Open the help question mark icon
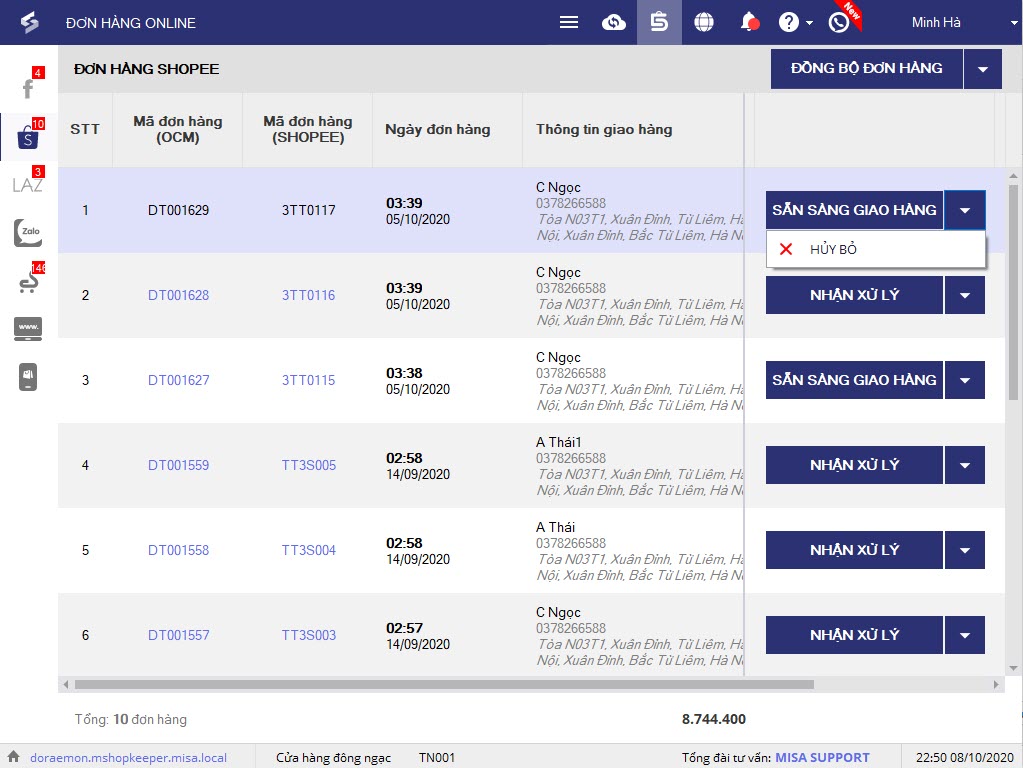This screenshot has height=768, width=1023. pyautogui.click(x=788, y=23)
